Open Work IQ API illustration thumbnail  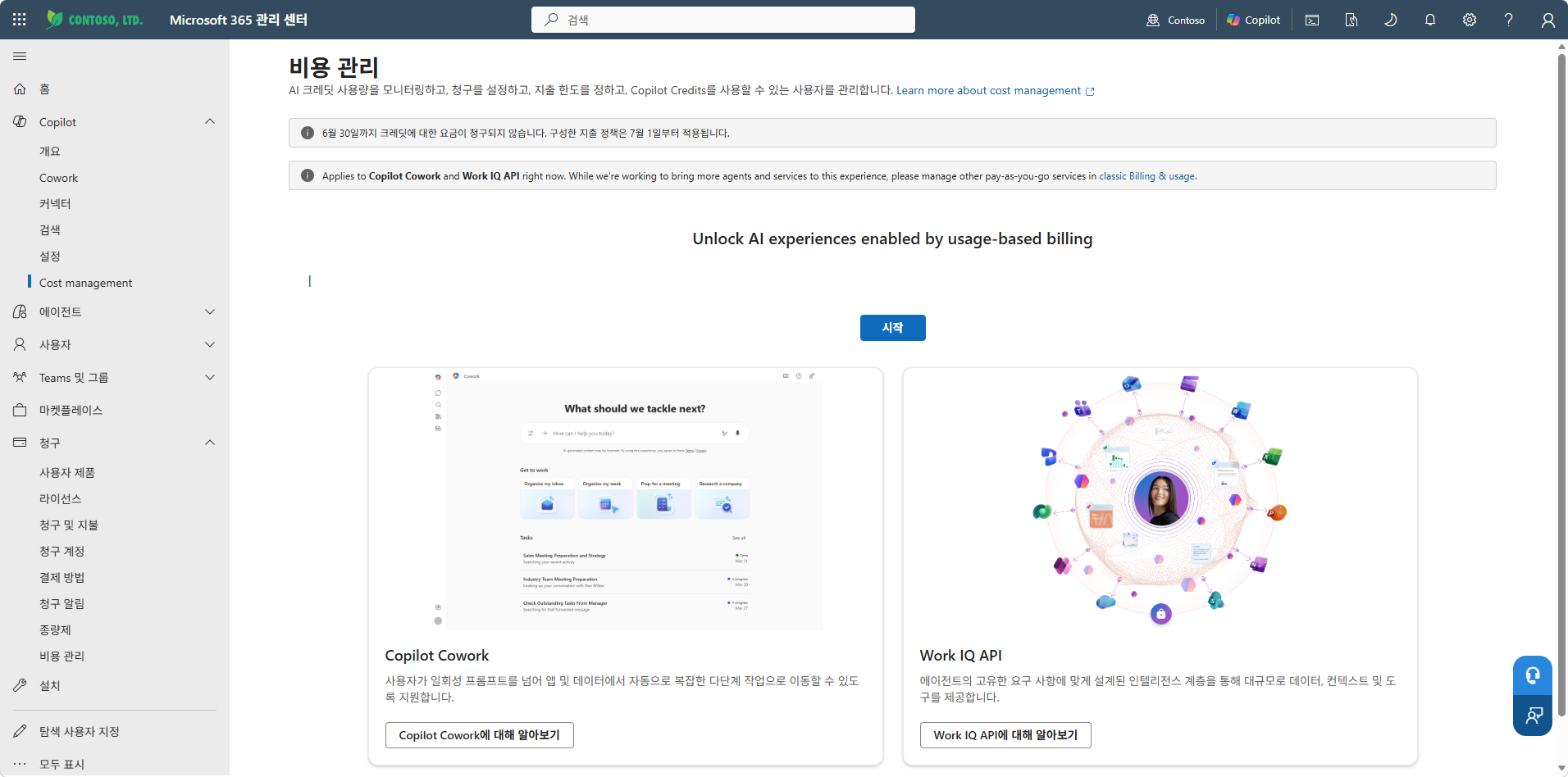(1160, 499)
